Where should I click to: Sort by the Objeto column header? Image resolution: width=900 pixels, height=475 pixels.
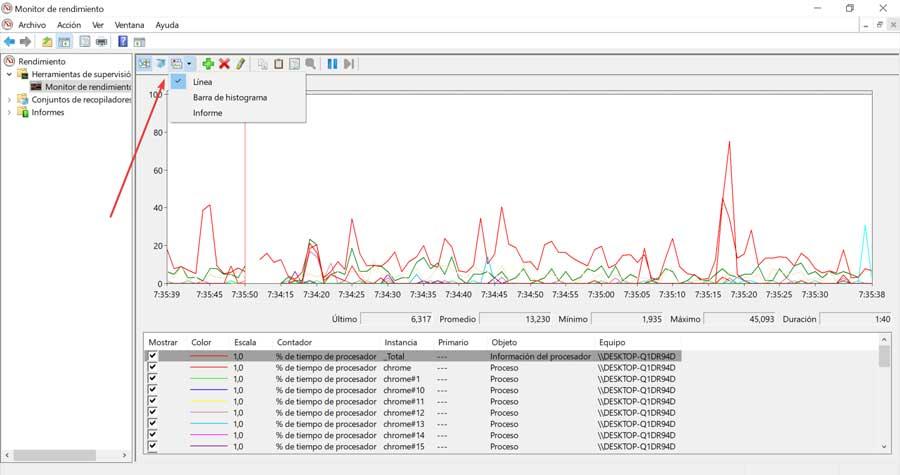point(504,342)
